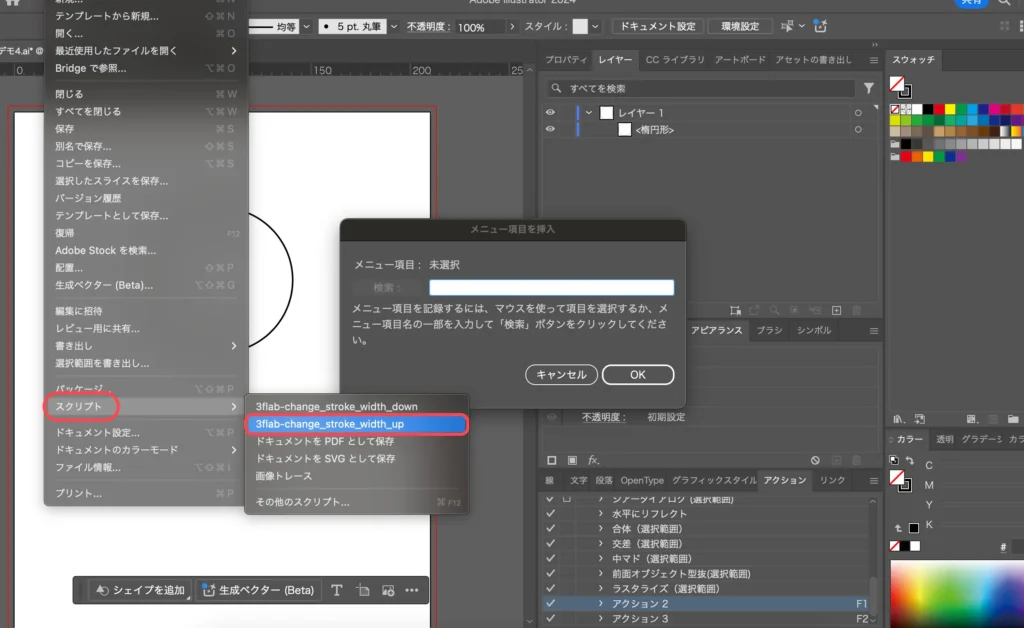Image resolution: width=1024 pixels, height=628 pixels.
Task: Click the swap fill and stroke arrows in Color panel
Action: coord(910,461)
